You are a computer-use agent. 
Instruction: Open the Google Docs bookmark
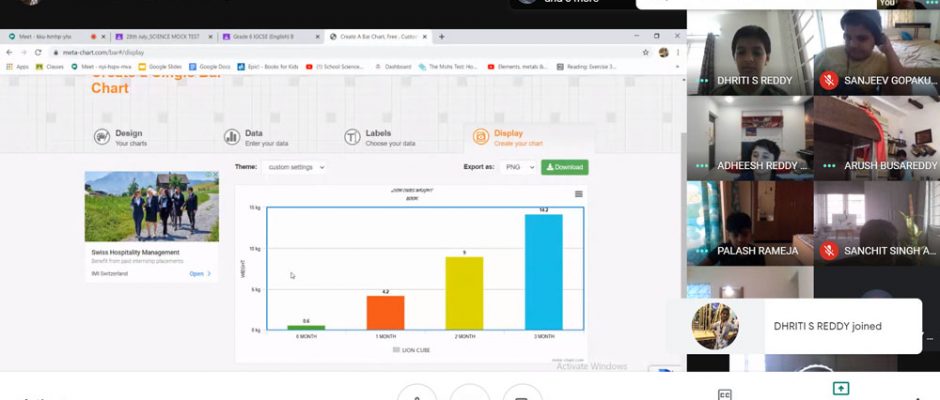click(210, 67)
